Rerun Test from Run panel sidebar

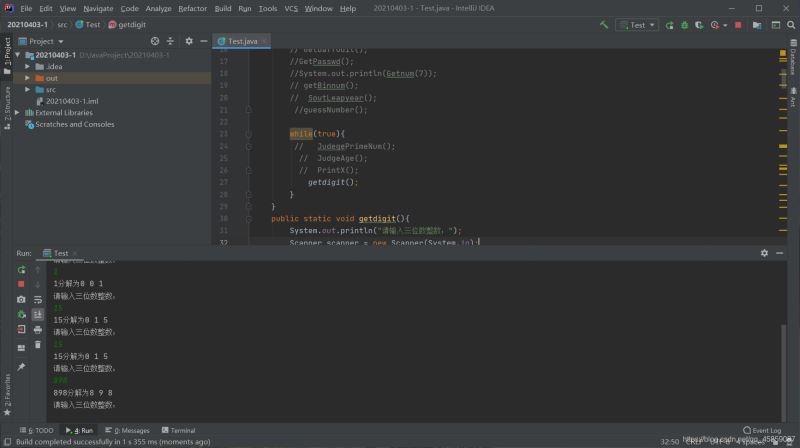(x=21, y=269)
